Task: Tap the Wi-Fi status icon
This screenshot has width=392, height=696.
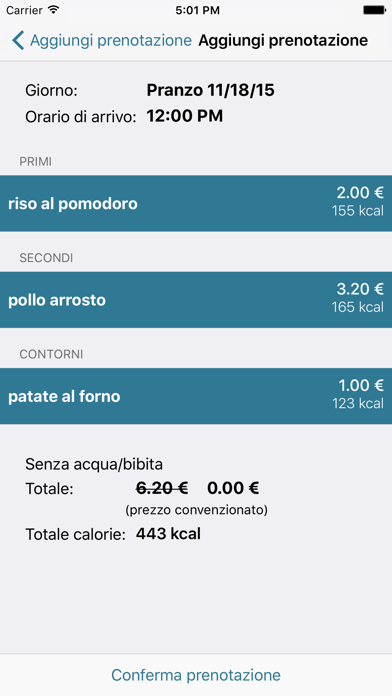Action: click(x=53, y=10)
